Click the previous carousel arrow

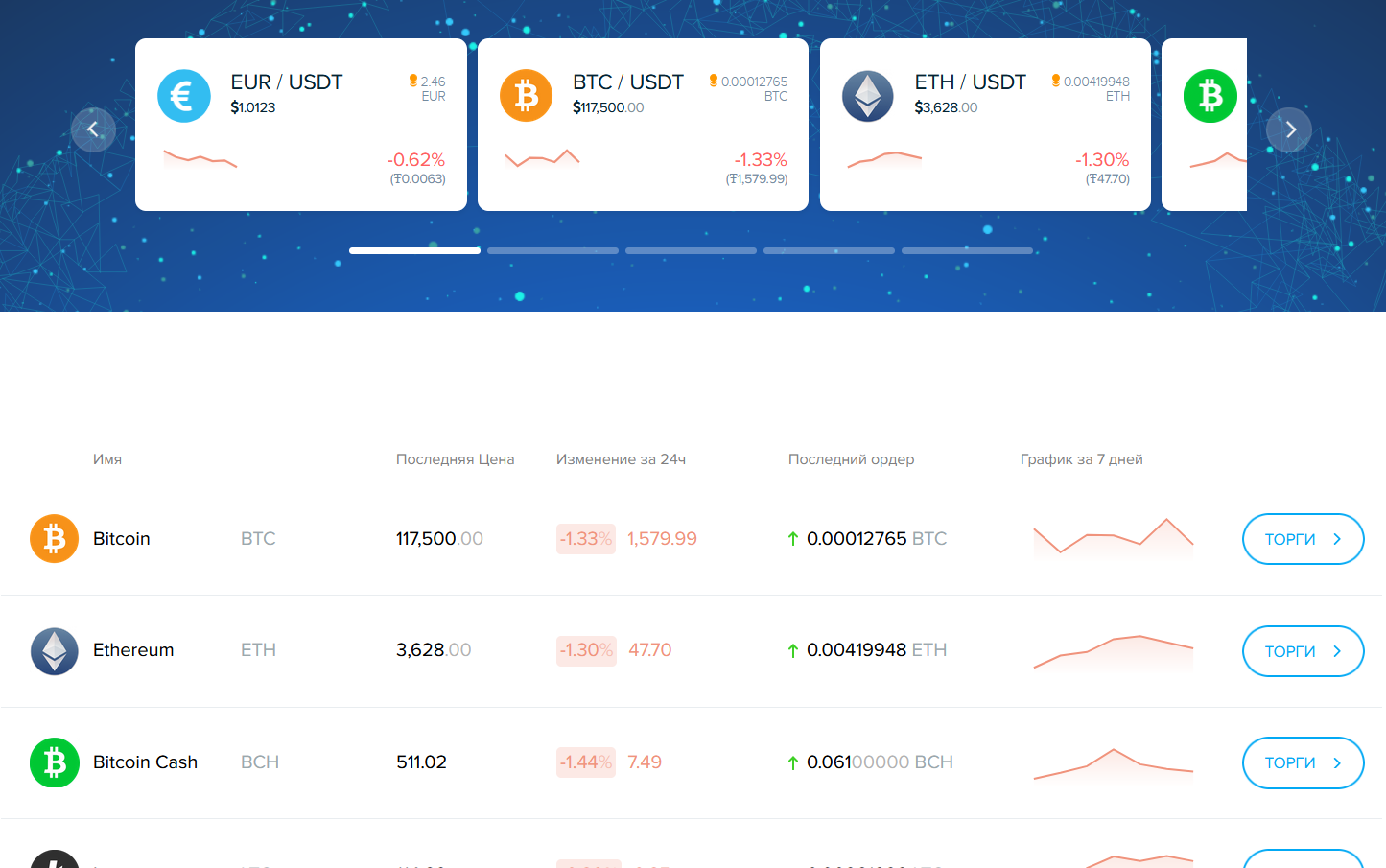[93, 129]
